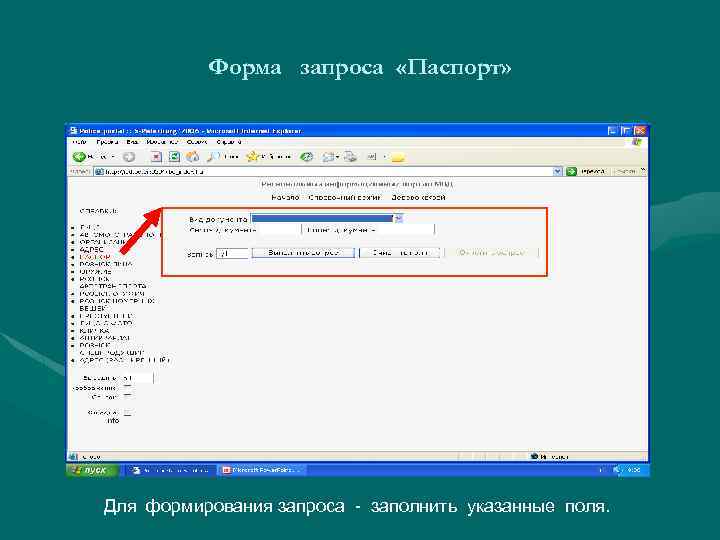The height and width of the screenshot is (540, 720).
Task: Click the Print toolbar icon
Action: tap(350, 157)
